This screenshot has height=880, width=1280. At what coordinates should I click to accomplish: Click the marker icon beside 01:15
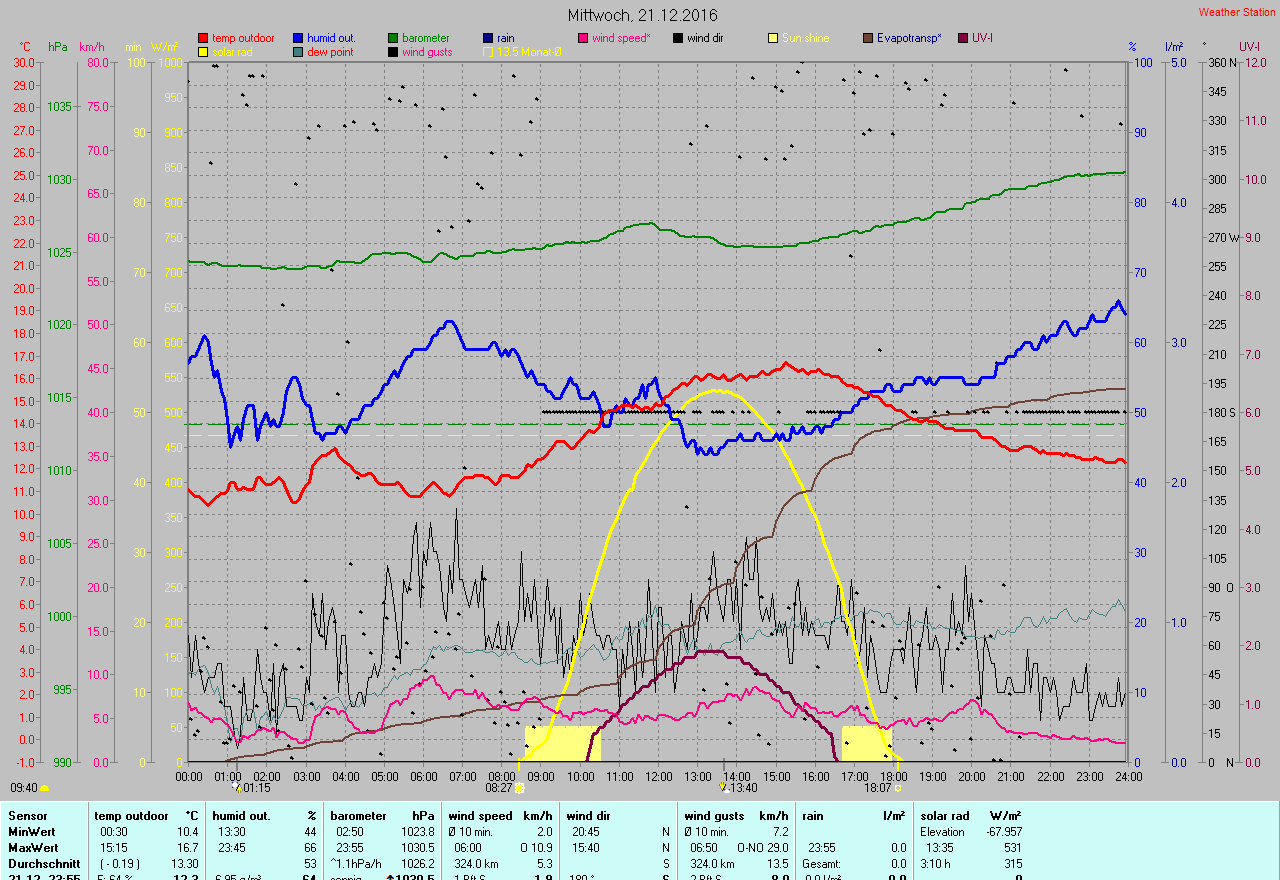pos(237,788)
